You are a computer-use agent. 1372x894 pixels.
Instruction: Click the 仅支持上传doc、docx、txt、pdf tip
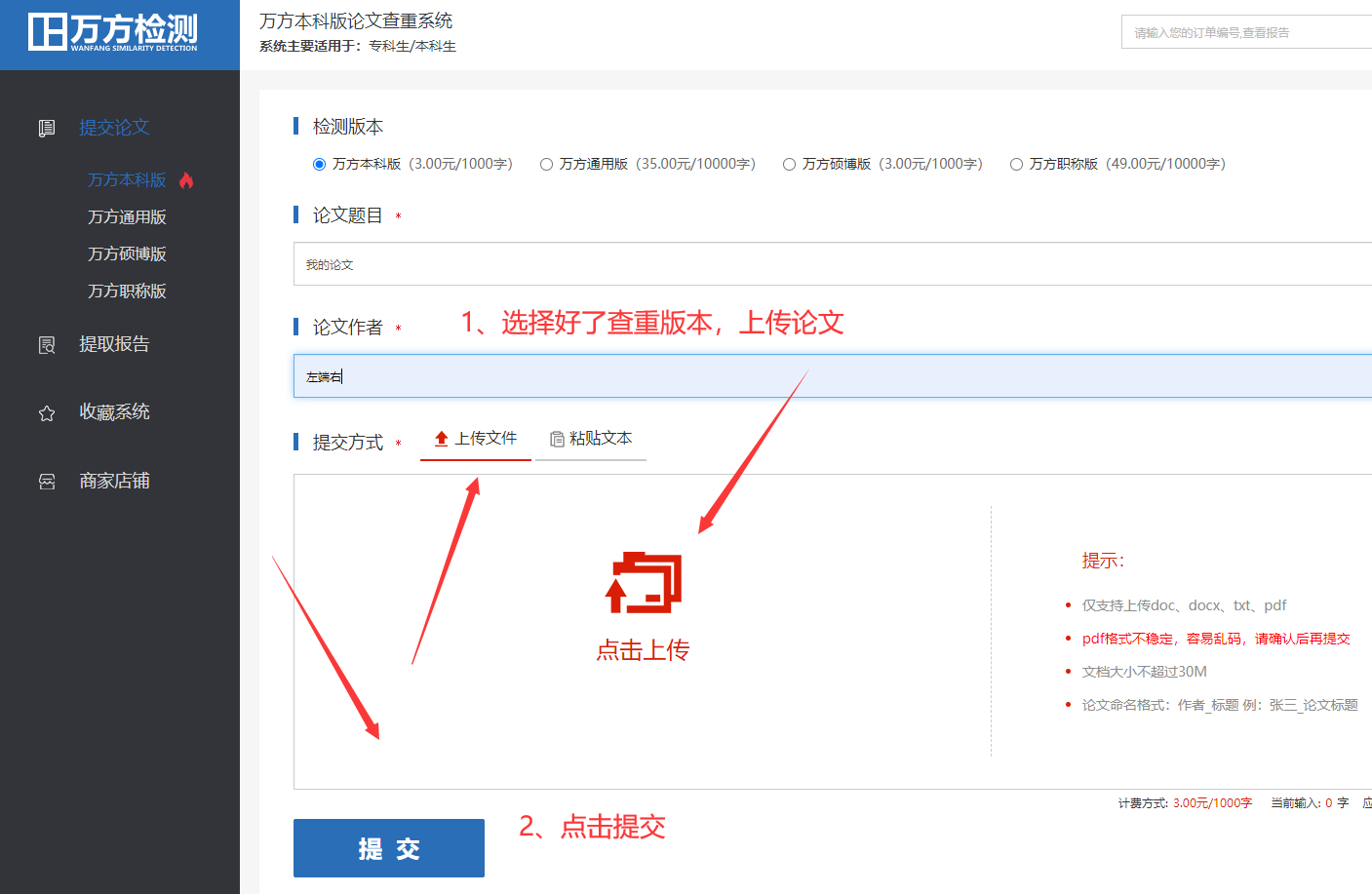click(x=1184, y=605)
